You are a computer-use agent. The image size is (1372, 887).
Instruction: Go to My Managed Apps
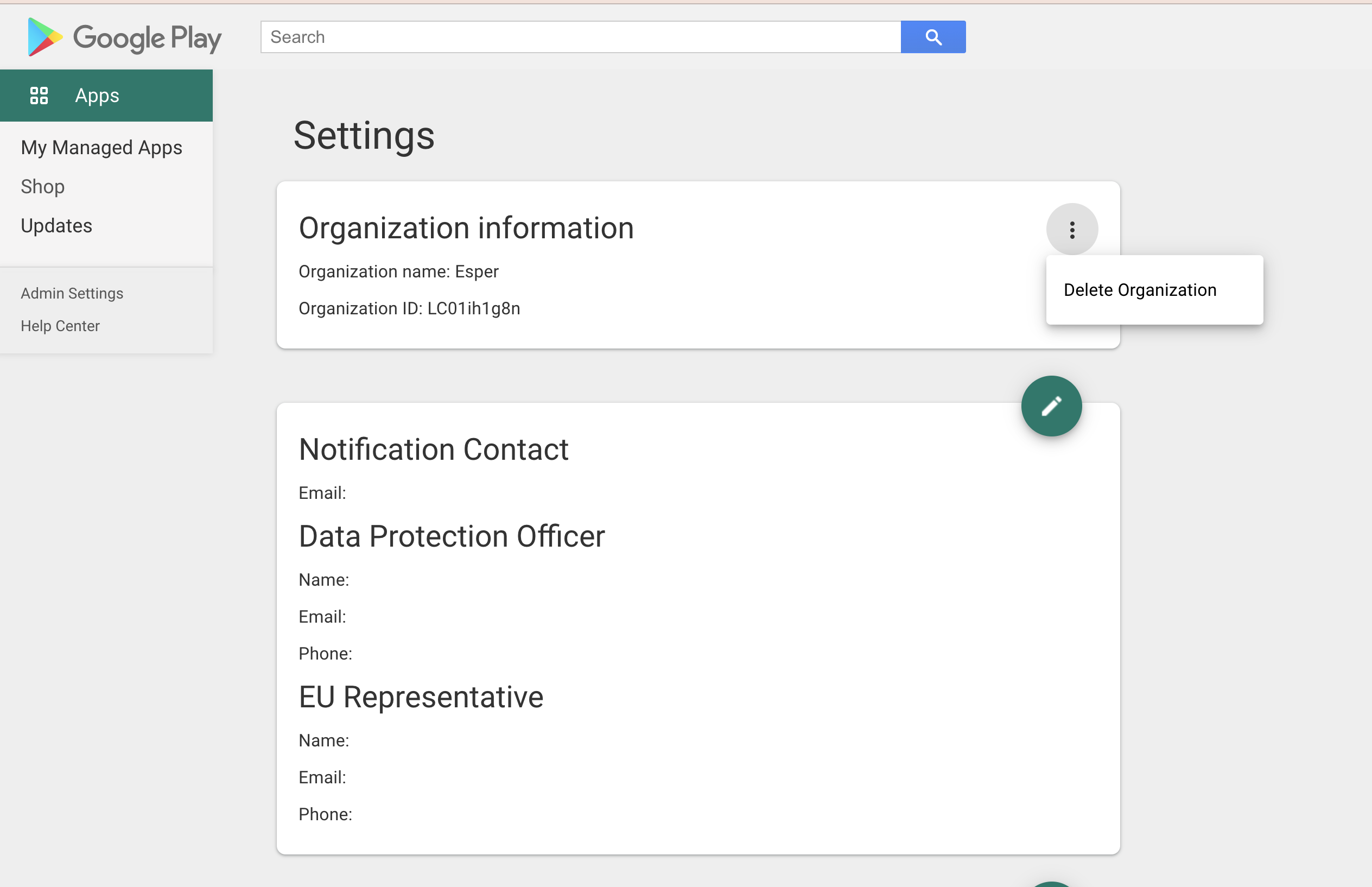pyautogui.click(x=101, y=148)
